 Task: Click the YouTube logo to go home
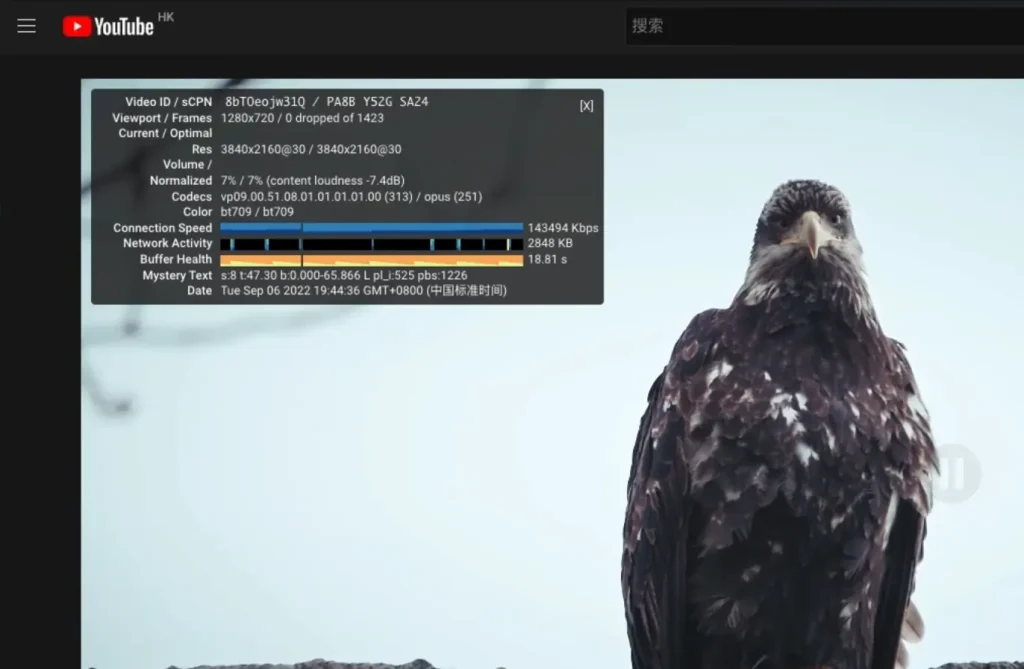point(108,26)
